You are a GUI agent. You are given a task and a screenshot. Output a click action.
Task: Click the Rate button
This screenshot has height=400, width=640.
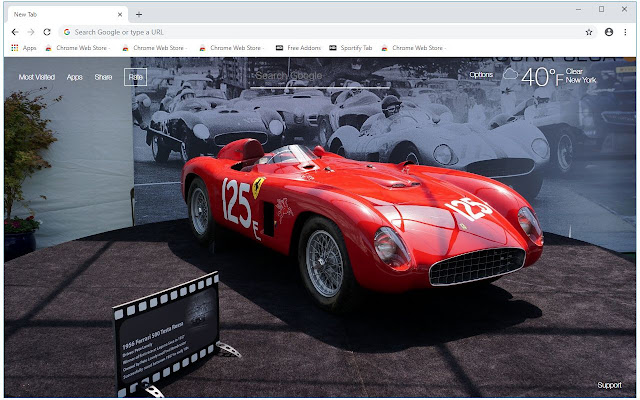tap(136, 77)
